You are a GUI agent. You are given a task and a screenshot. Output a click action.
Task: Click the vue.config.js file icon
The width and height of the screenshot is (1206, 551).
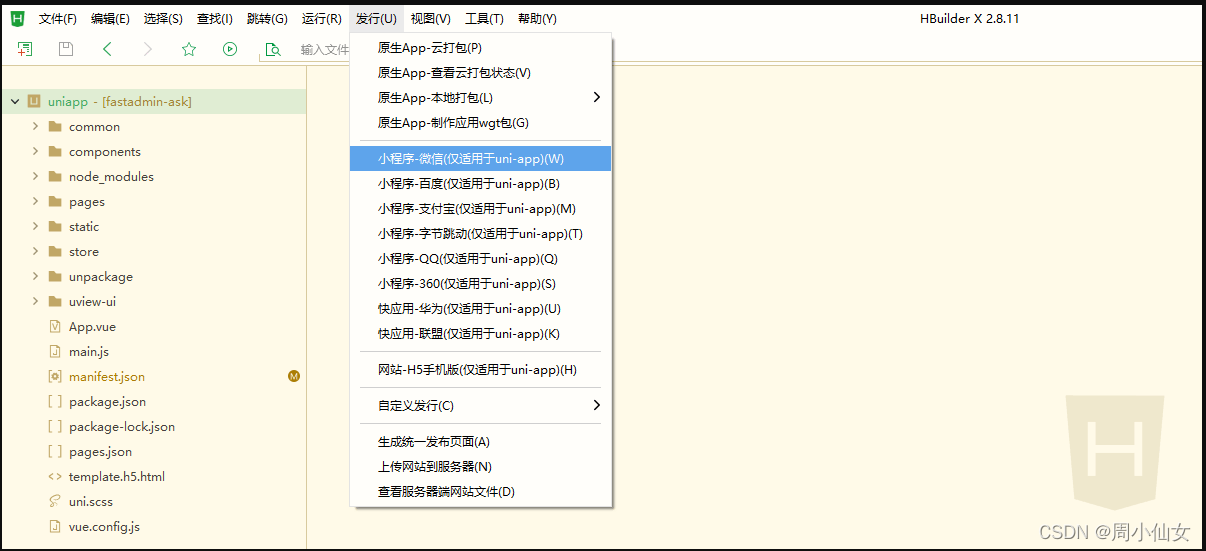pyautogui.click(x=55, y=527)
